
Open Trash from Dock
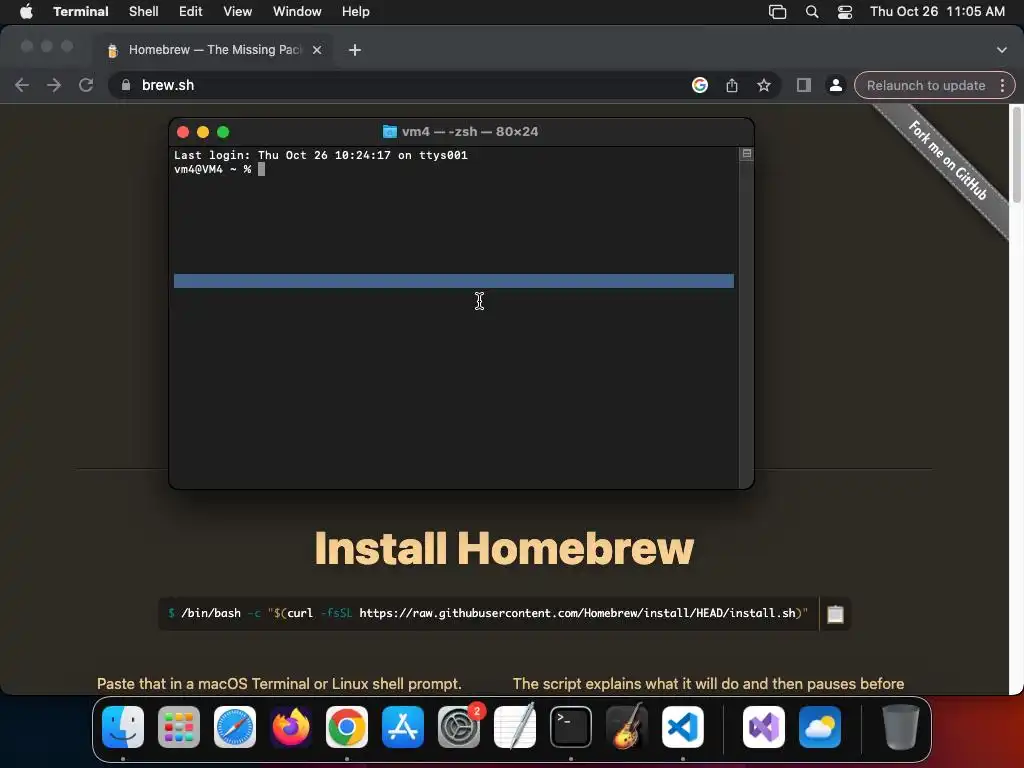901,727
